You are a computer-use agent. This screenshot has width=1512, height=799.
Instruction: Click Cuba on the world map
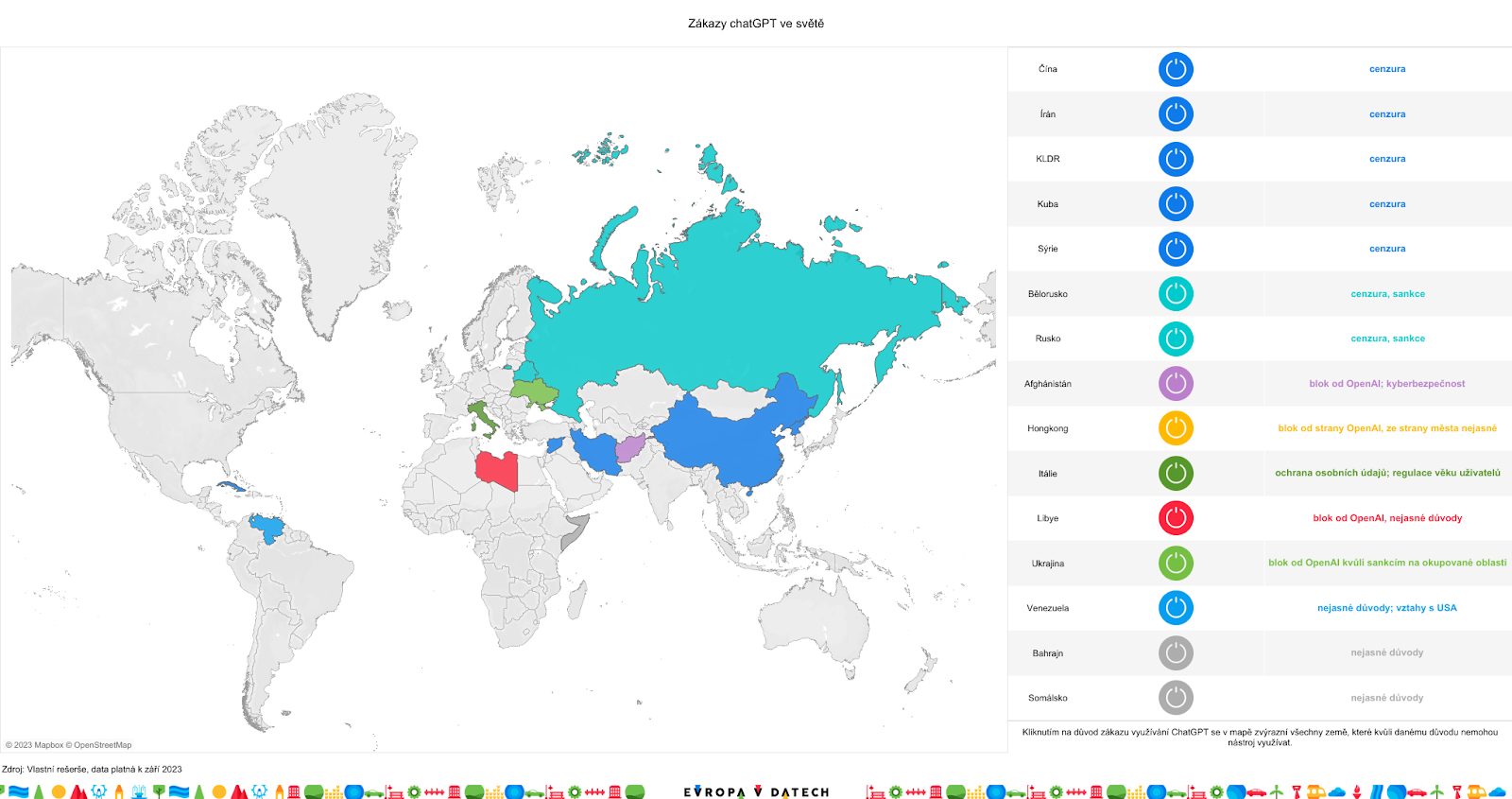[x=232, y=487]
